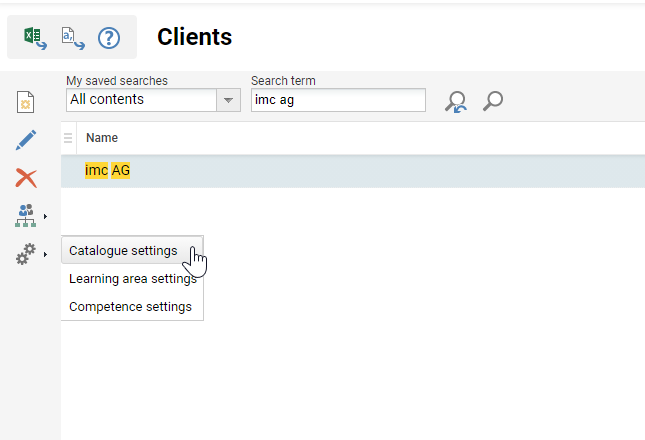Expand the small arrow beside the hierarchy icon
This screenshot has width=645, height=440.
[45, 216]
